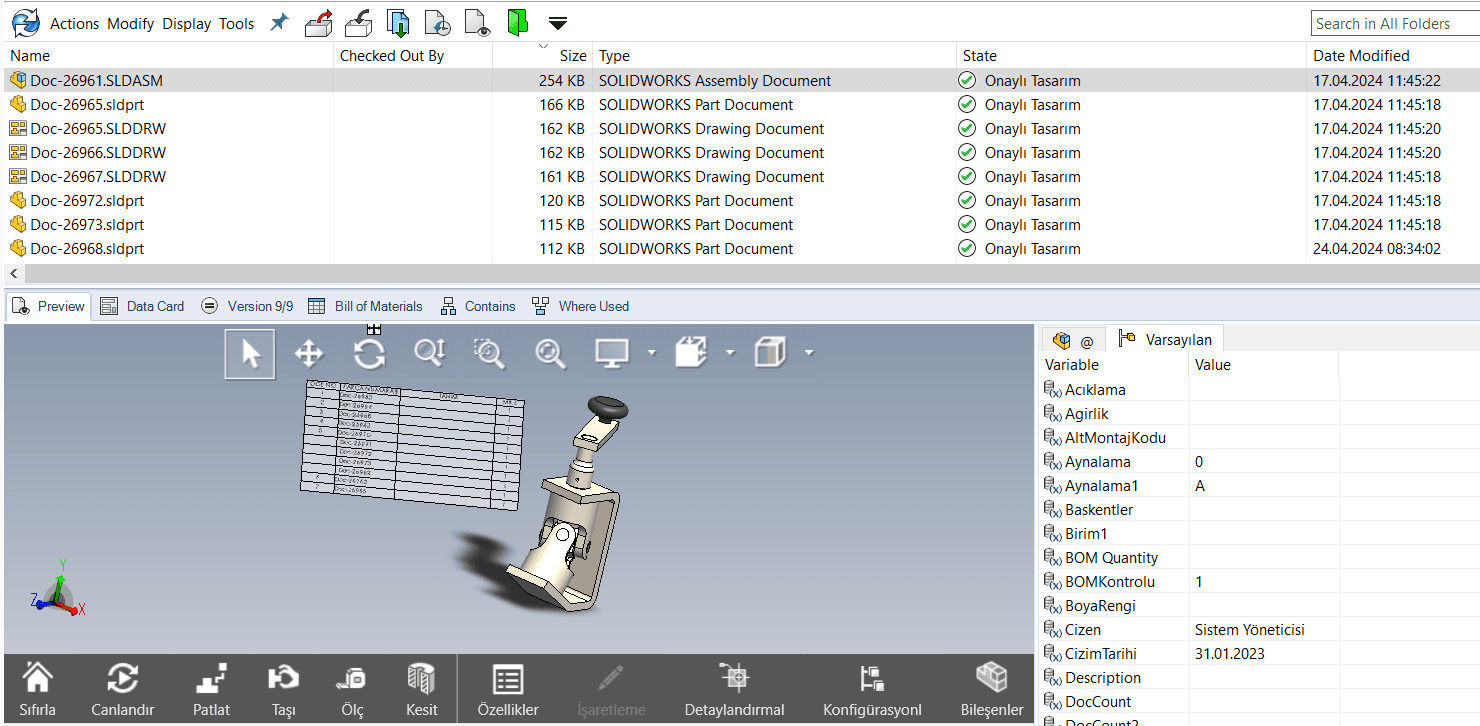
Task: Switch to the Bill of Materials tab
Action: pos(365,306)
